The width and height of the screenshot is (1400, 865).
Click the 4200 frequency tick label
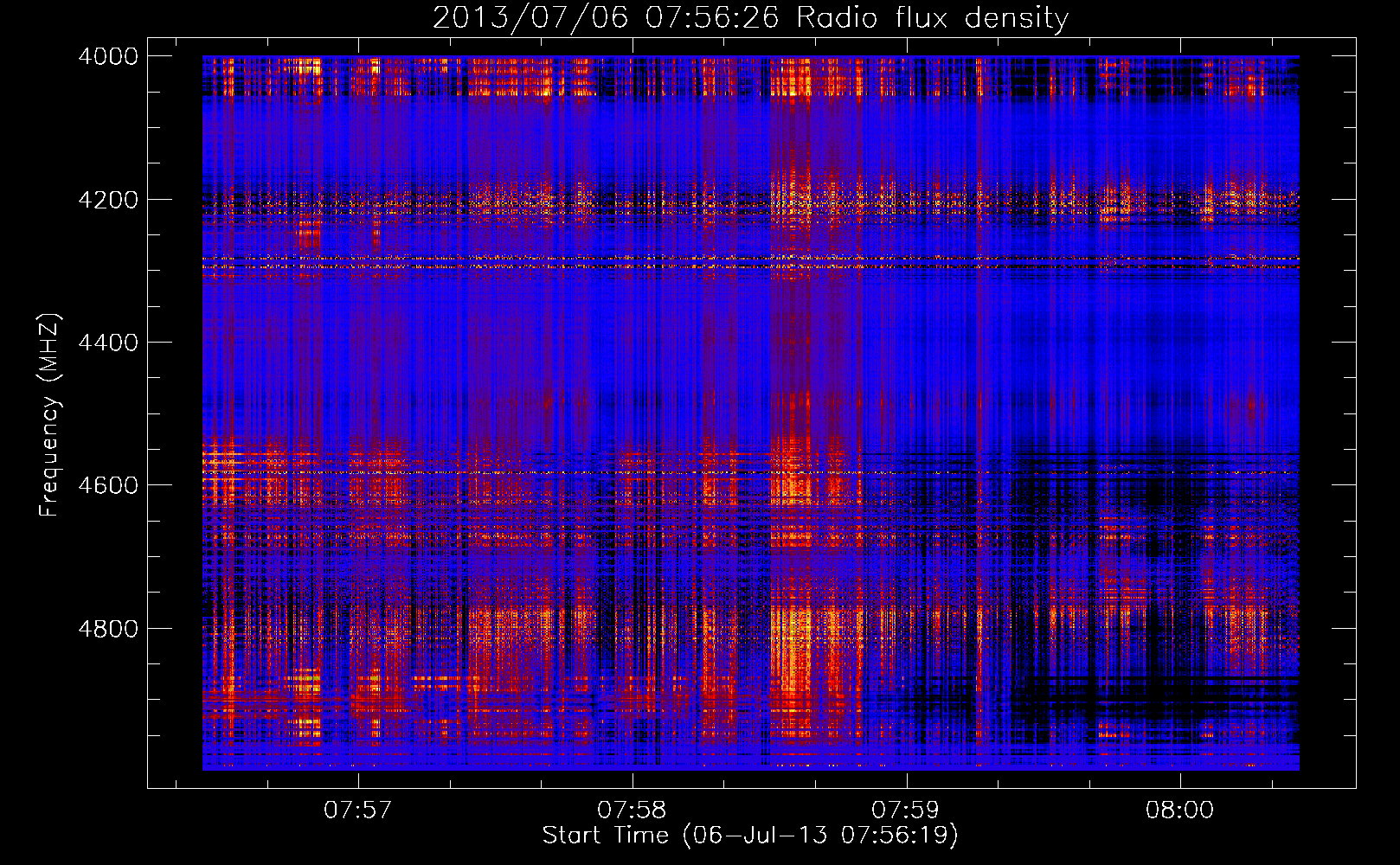108,200
